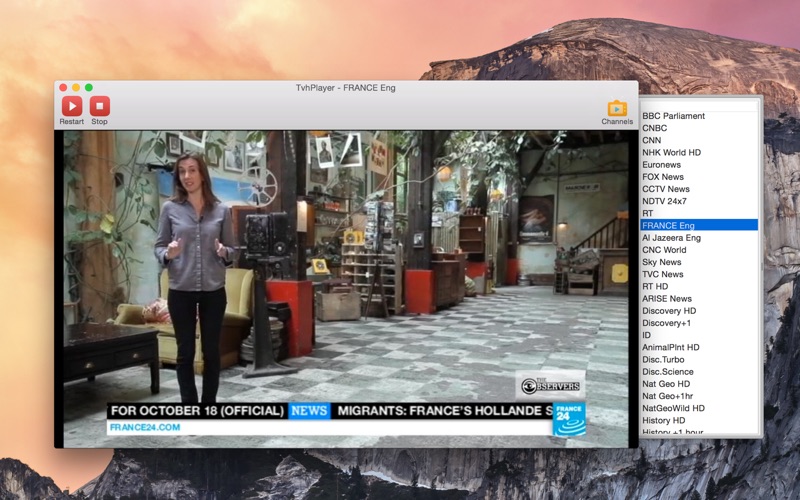The height and width of the screenshot is (500, 800).
Task: Click the TvhPlayer - FRANCE Eng title bar
Action: (346, 88)
